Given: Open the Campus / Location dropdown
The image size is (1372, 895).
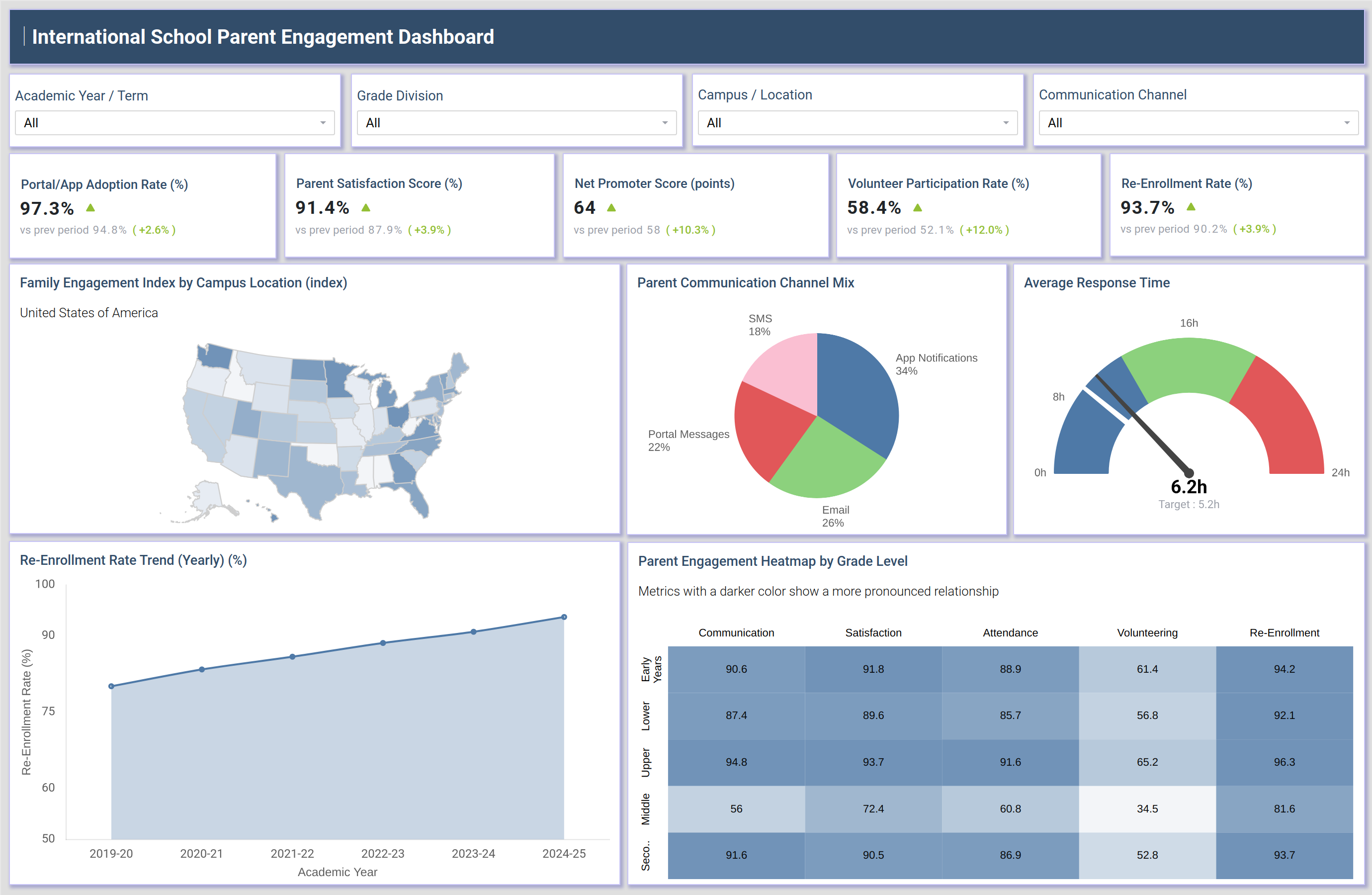Looking at the screenshot, I should 858,123.
